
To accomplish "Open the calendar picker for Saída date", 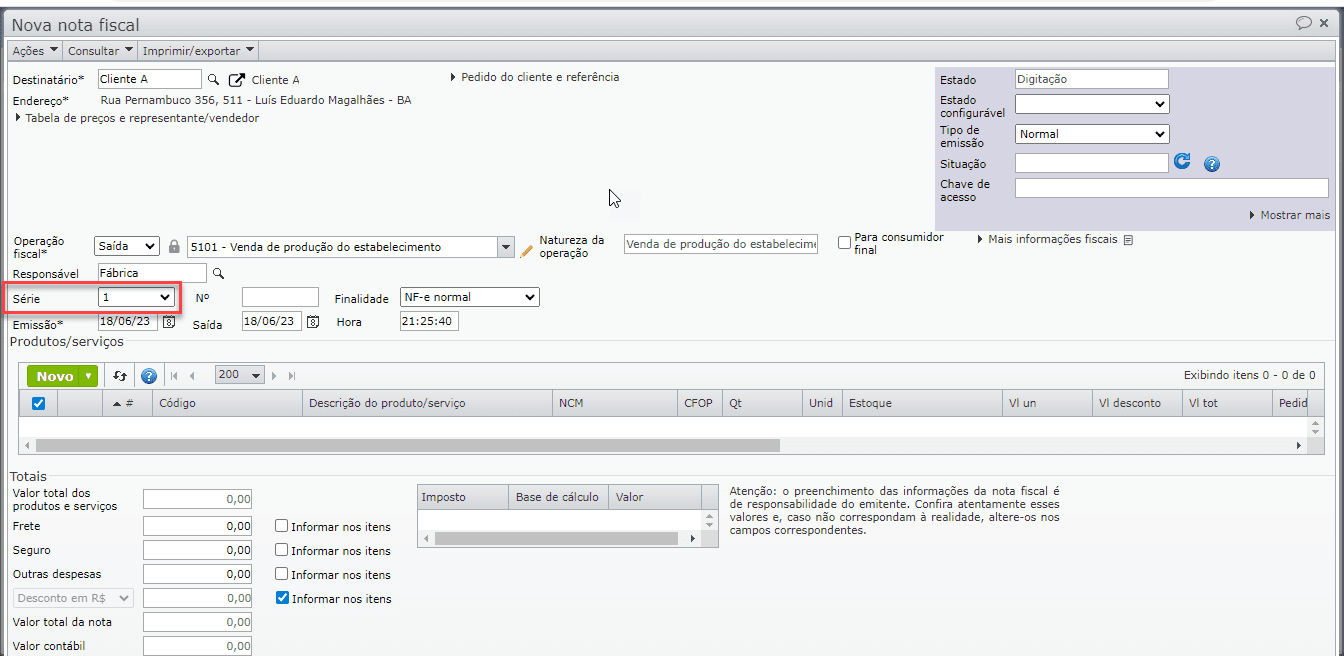I will [313, 321].
